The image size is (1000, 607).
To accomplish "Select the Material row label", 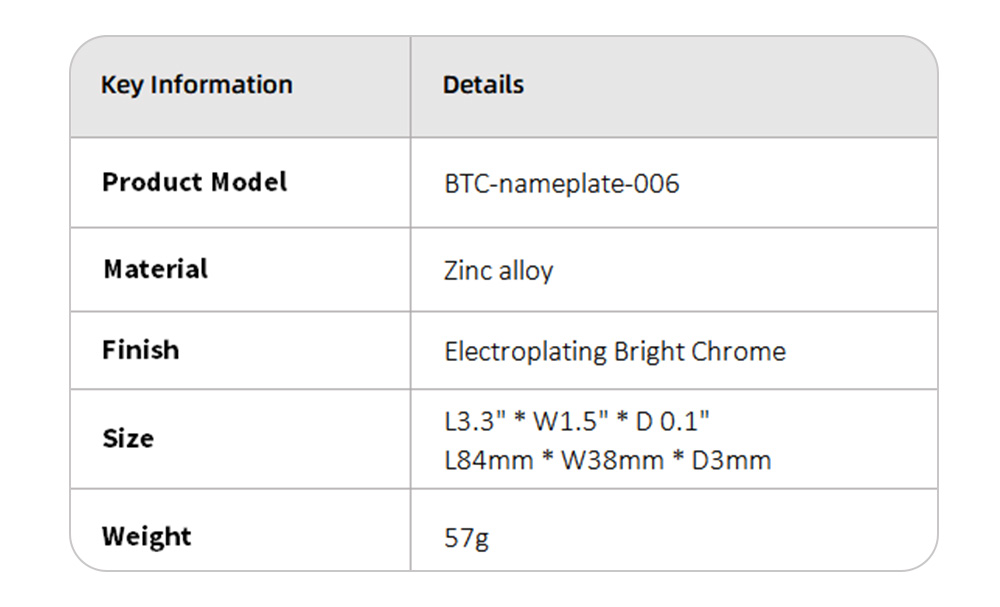I will (155, 269).
